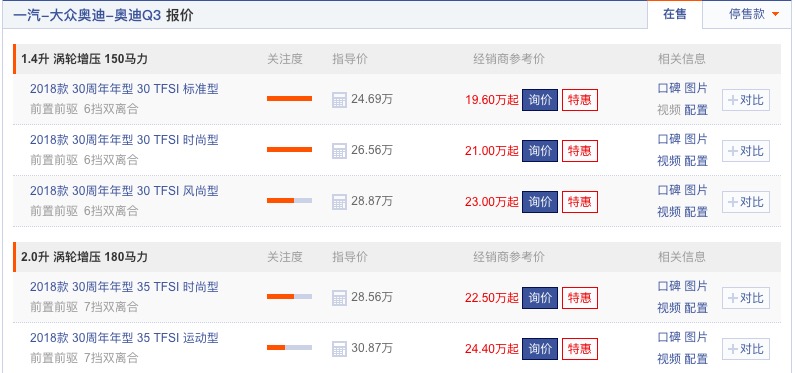
Task: Open 口碑 for 35 TFSI 时尚型
Action: (669, 286)
